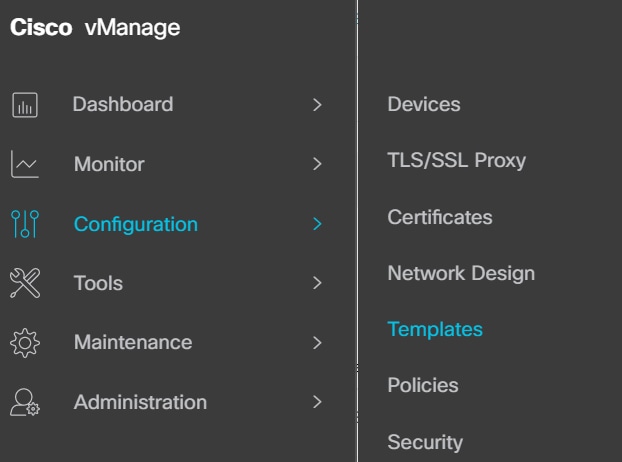Image resolution: width=622 pixels, height=462 pixels.
Task: Click the Maintenance gear icon
Action: click(x=25, y=343)
